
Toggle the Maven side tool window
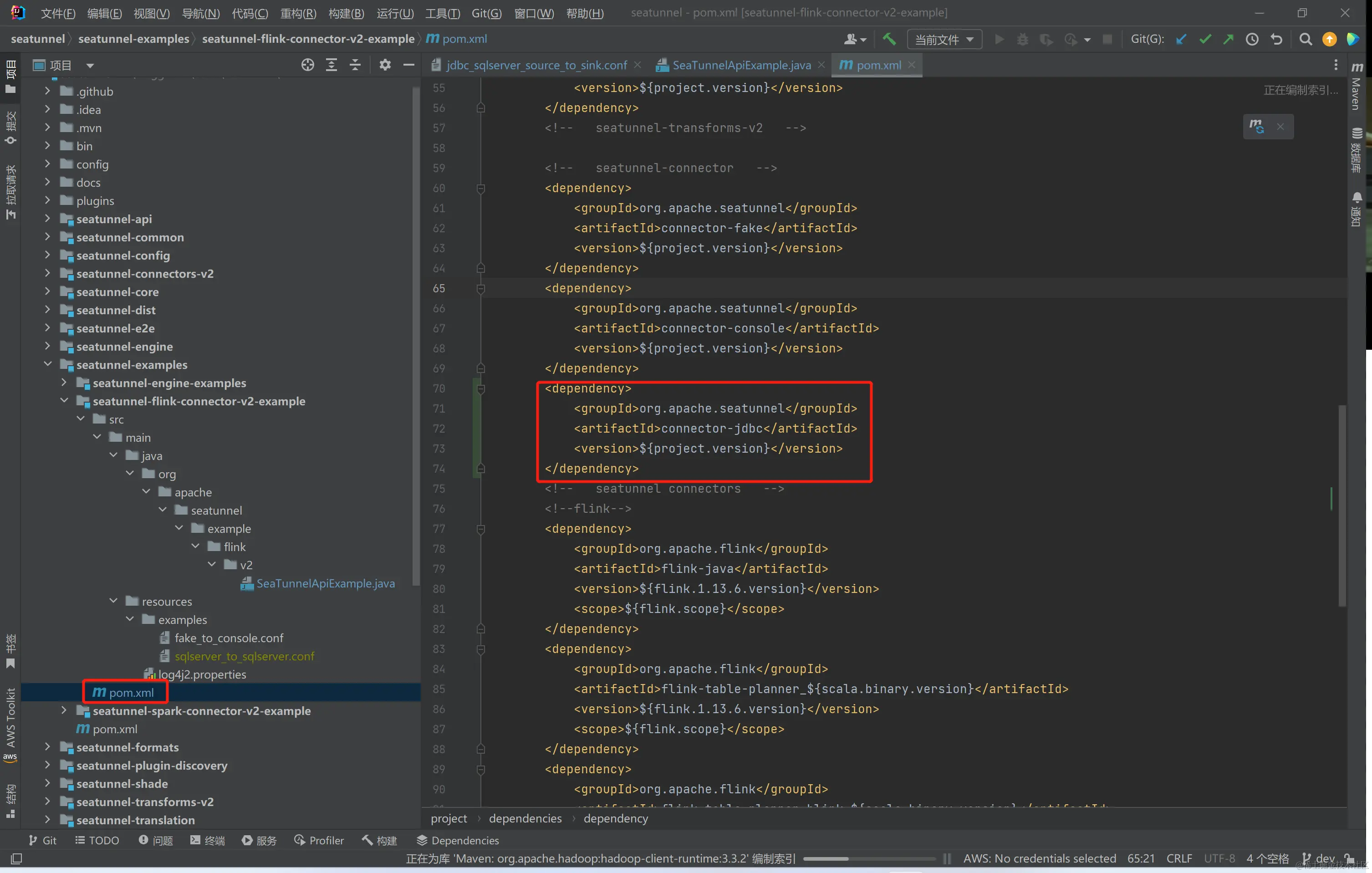coord(1357,86)
